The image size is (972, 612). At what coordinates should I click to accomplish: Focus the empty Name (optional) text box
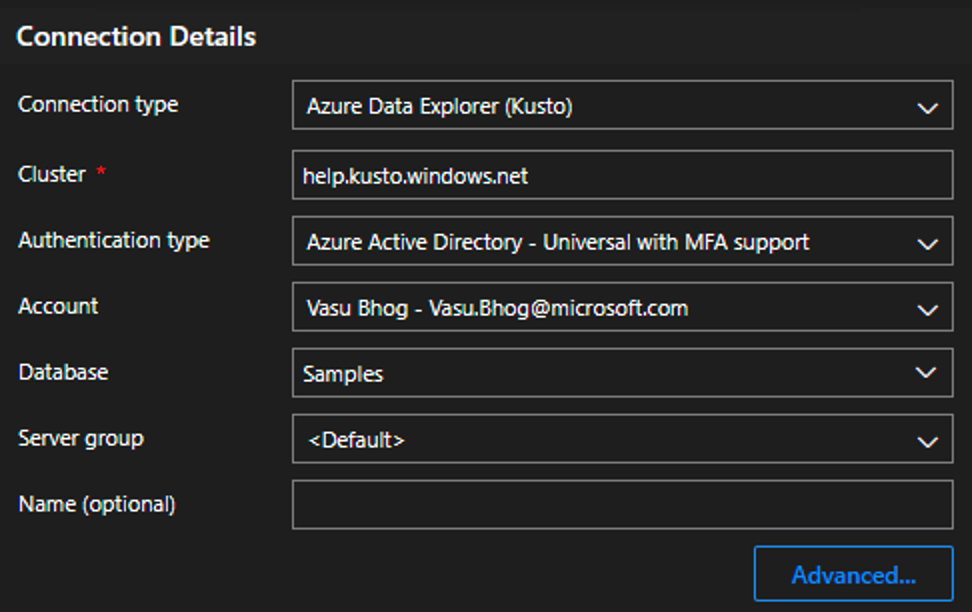(x=621, y=504)
